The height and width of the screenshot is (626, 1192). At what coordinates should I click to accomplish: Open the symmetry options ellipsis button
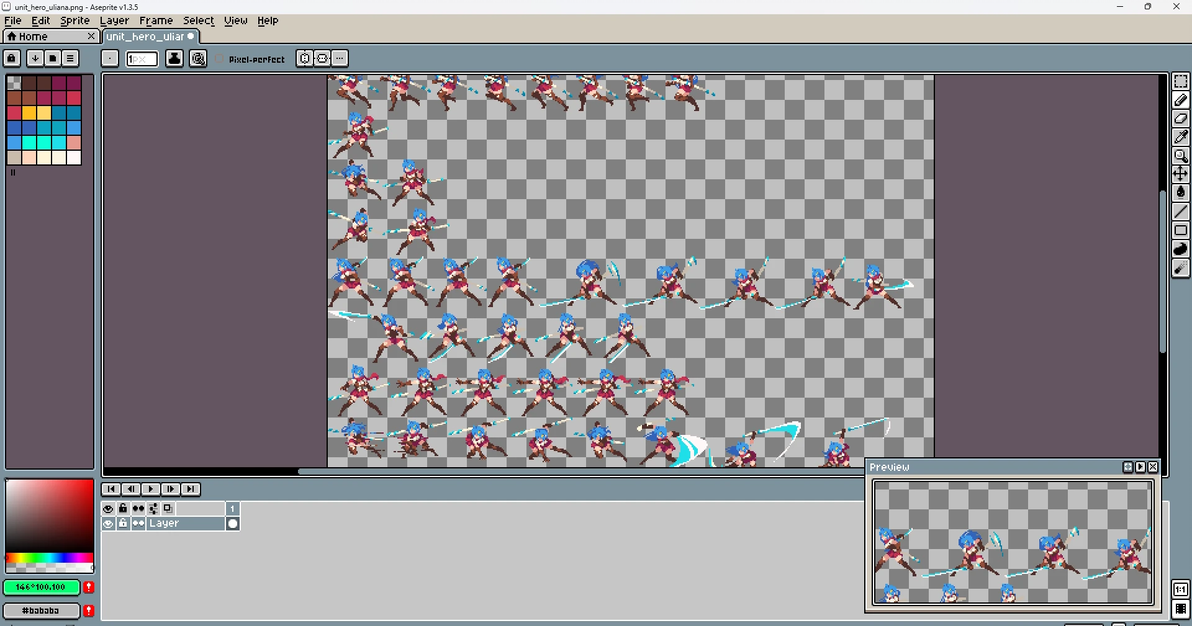[339, 59]
